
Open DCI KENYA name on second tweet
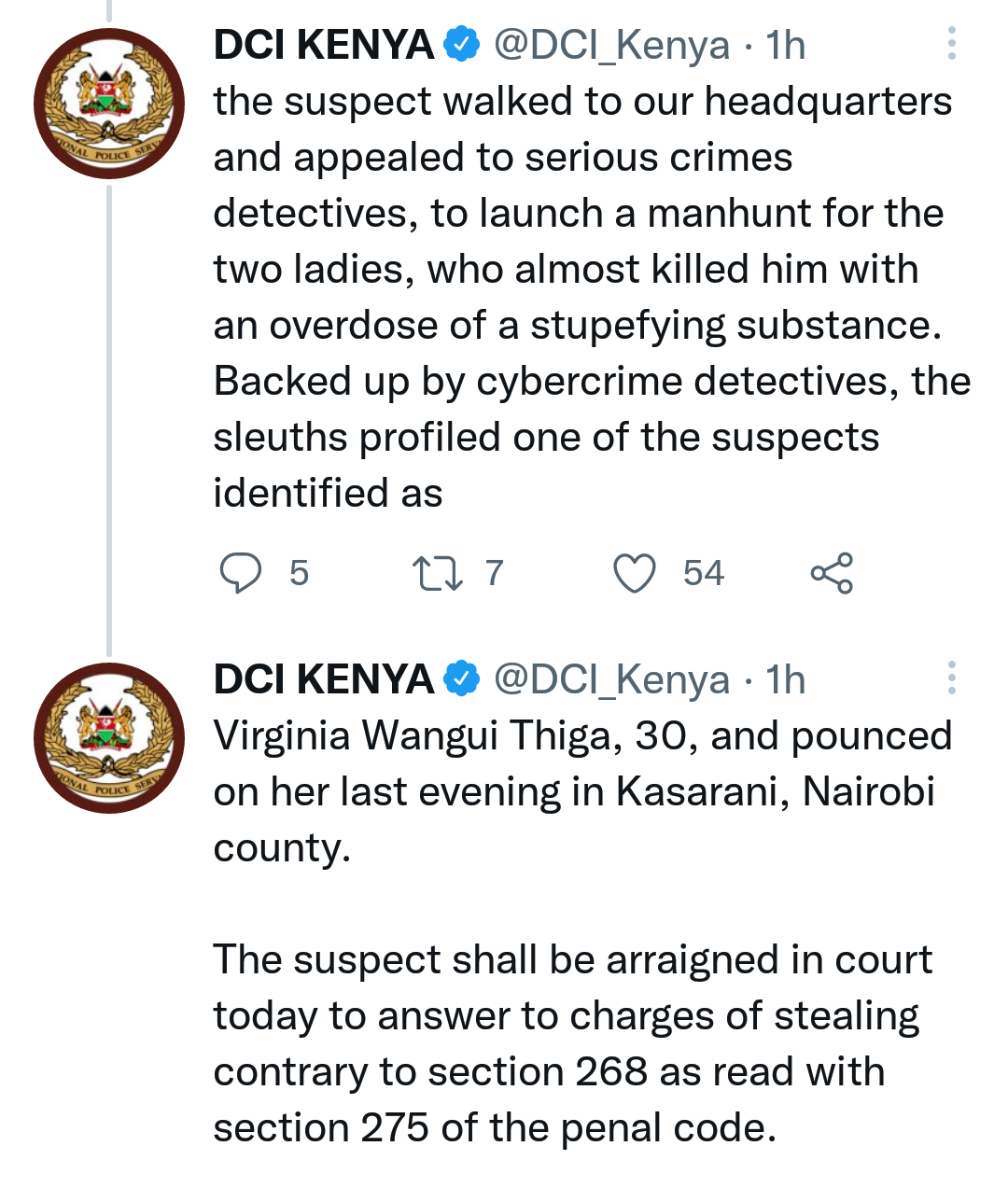pyautogui.click(x=324, y=679)
